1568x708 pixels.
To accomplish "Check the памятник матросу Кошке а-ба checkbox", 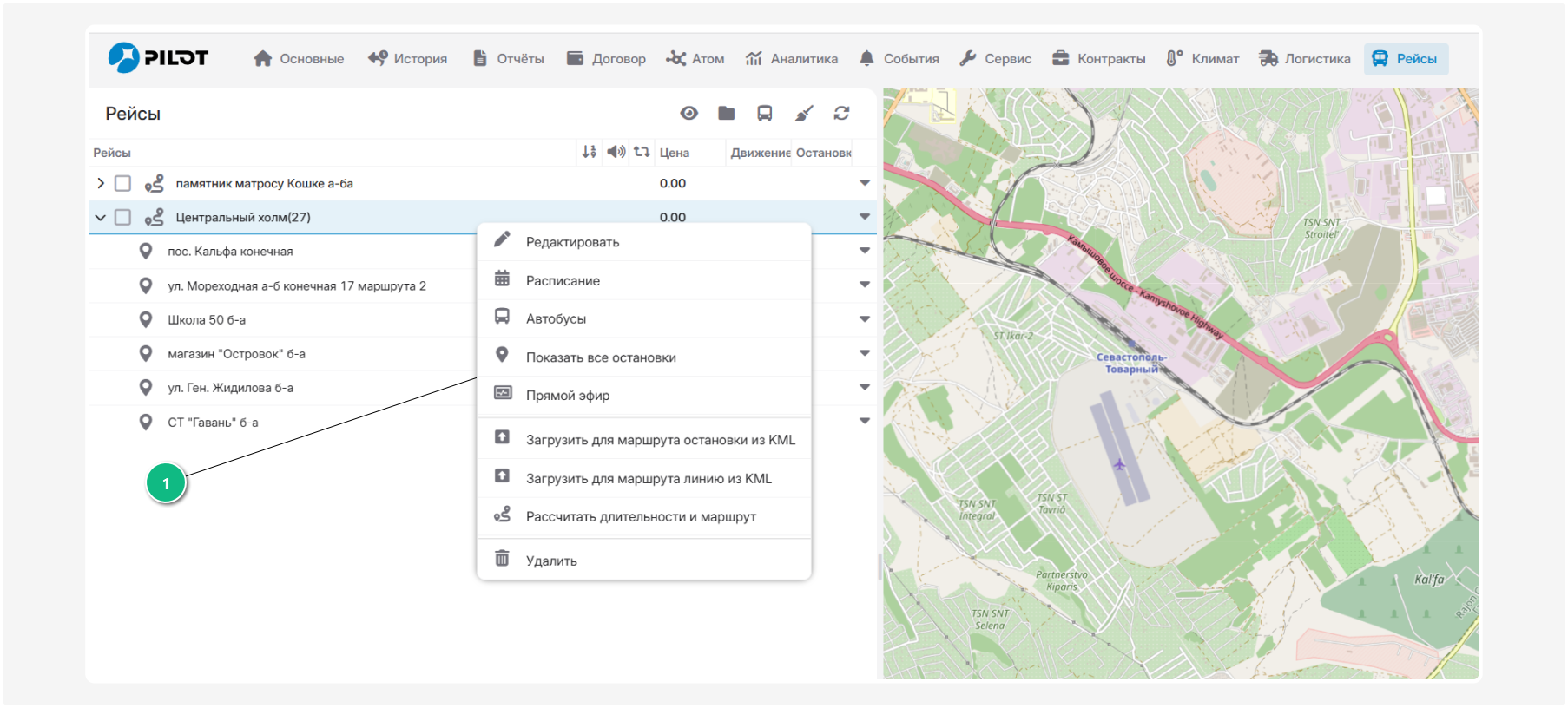I will tap(123, 184).
